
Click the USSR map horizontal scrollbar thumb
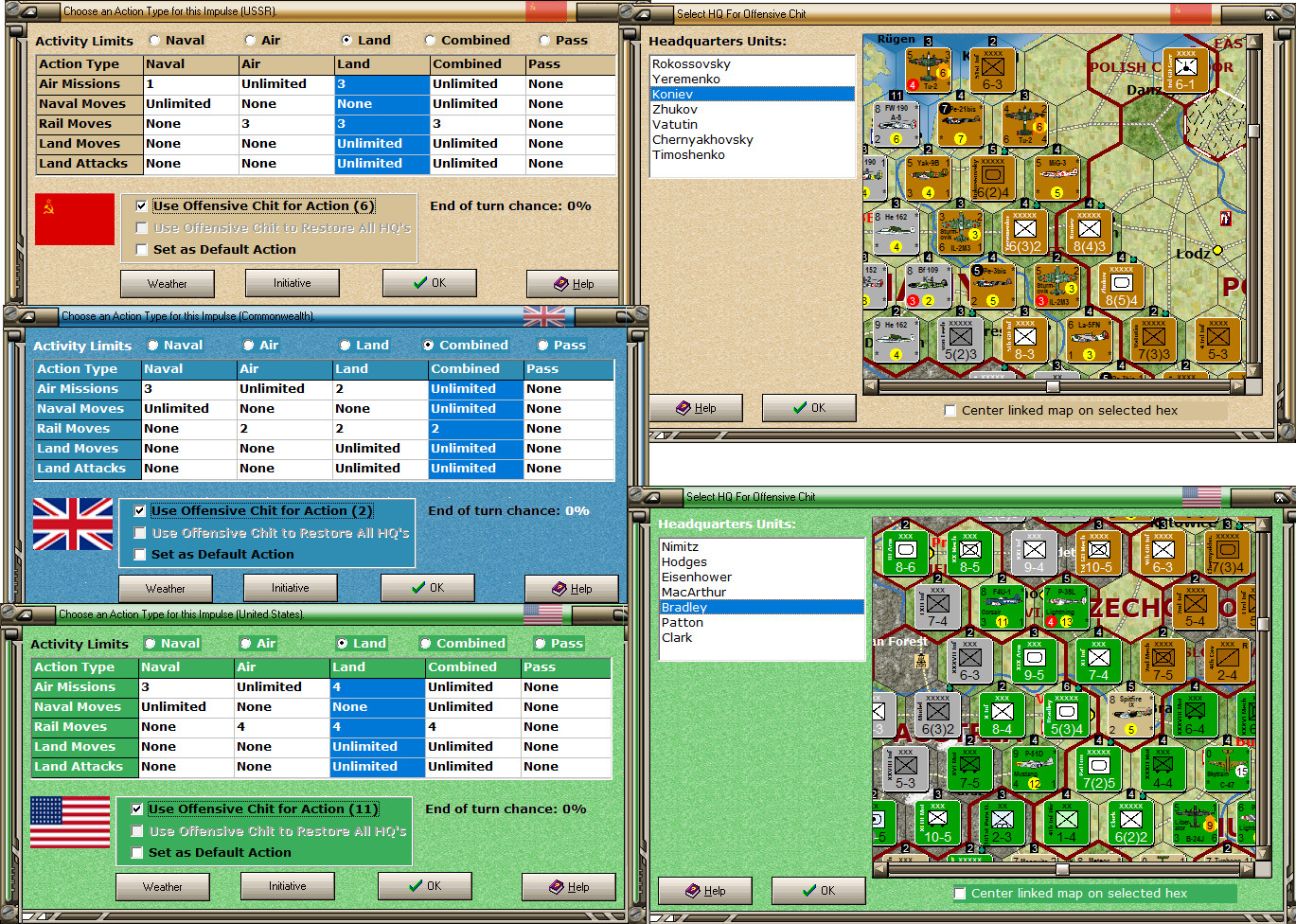(x=1052, y=386)
